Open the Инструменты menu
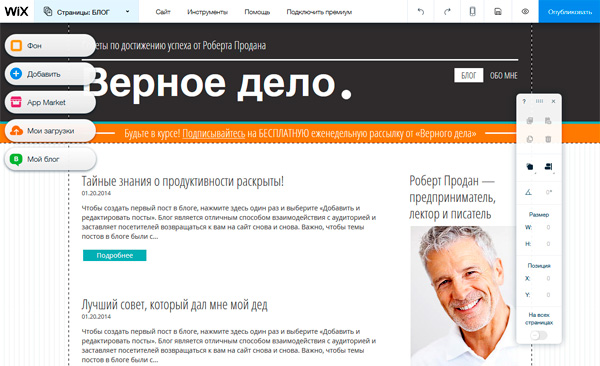Image resolution: width=600 pixels, height=366 pixels. (x=207, y=12)
